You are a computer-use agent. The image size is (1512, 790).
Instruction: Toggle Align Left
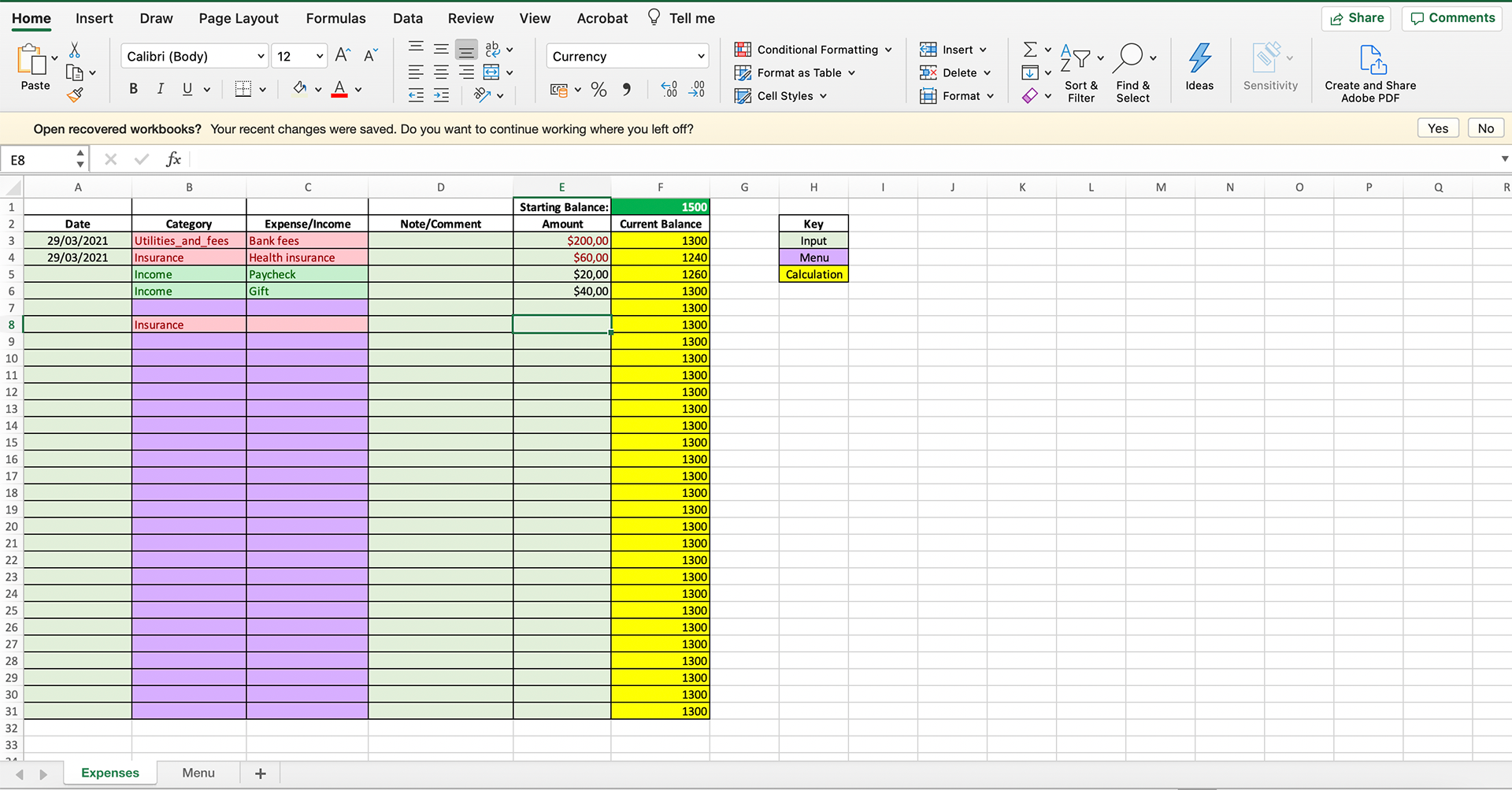click(416, 72)
